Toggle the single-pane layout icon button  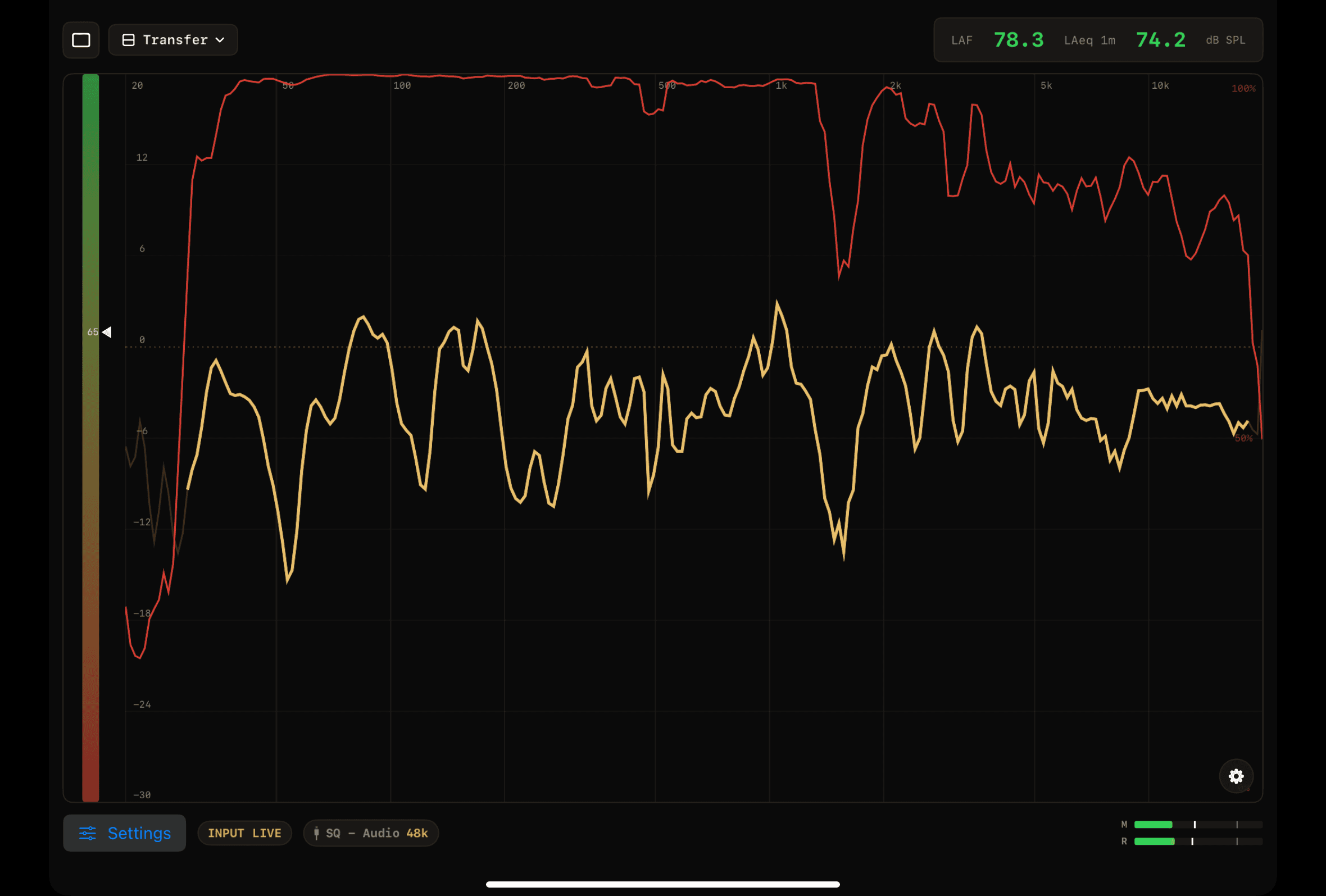coord(81,40)
